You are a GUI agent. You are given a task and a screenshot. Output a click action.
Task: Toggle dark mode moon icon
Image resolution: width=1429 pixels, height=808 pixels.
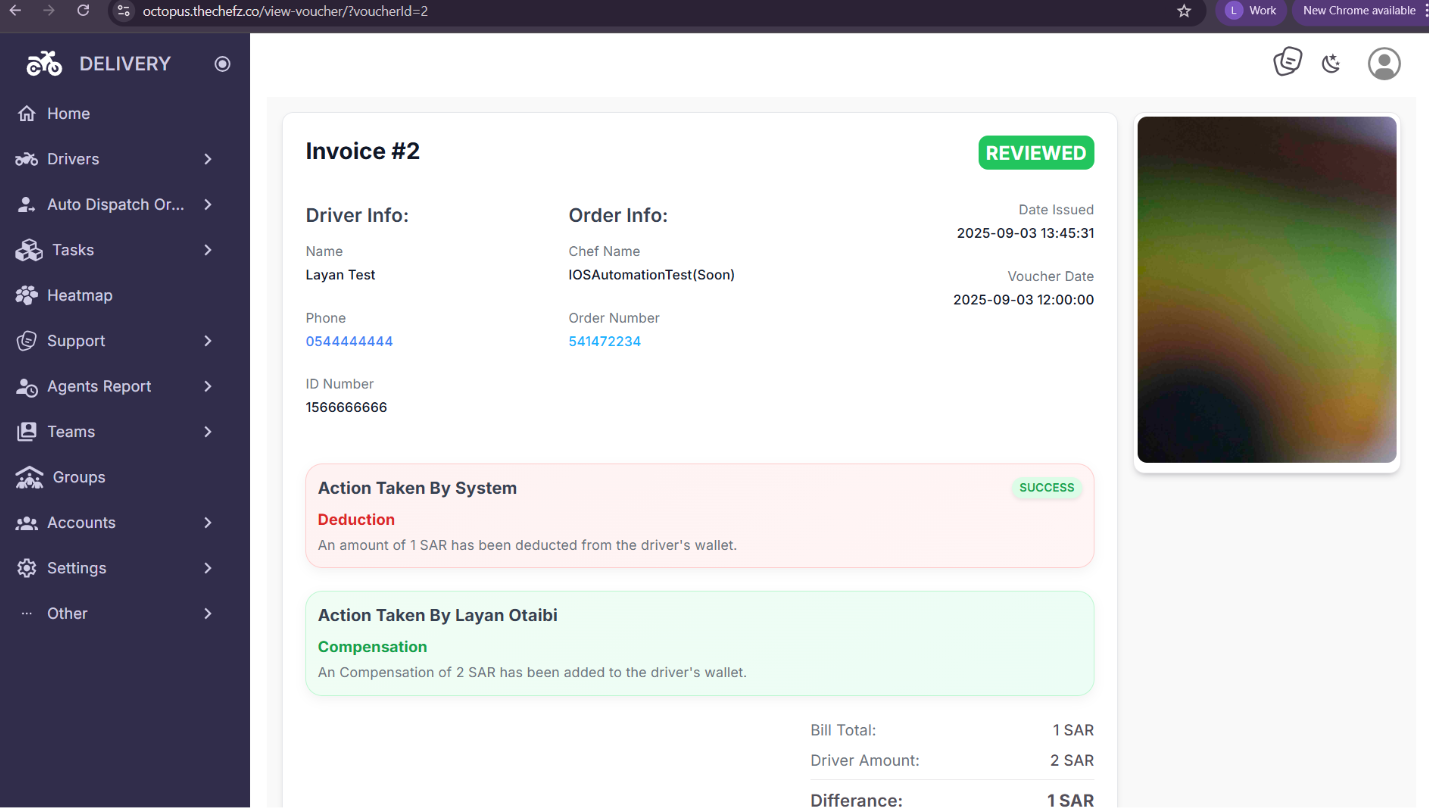pyautogui.click(x=1331, y=64)
